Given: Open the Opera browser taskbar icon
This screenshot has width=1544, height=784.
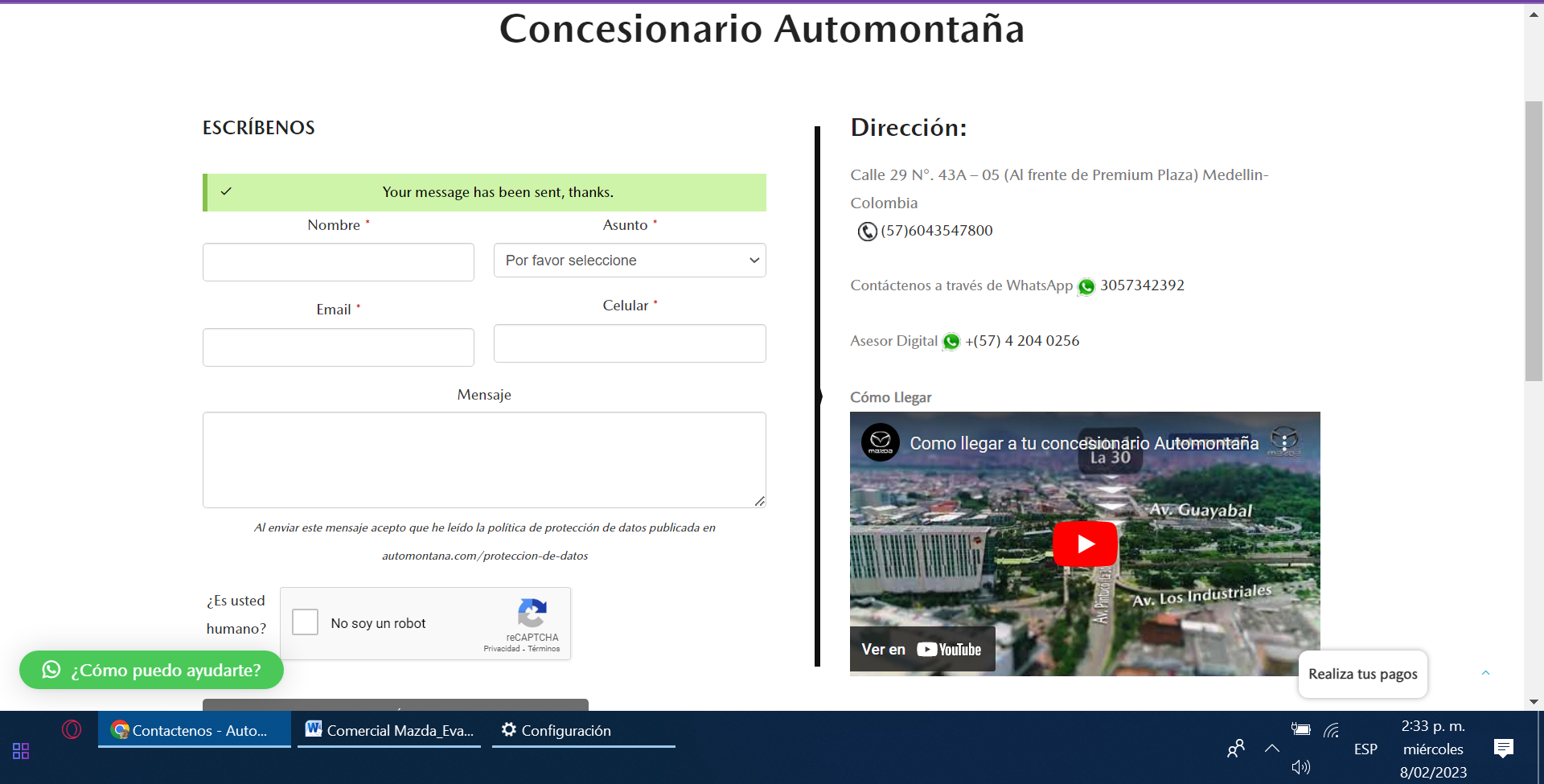Looking at the screenshot, I should [x=72, y=729].
